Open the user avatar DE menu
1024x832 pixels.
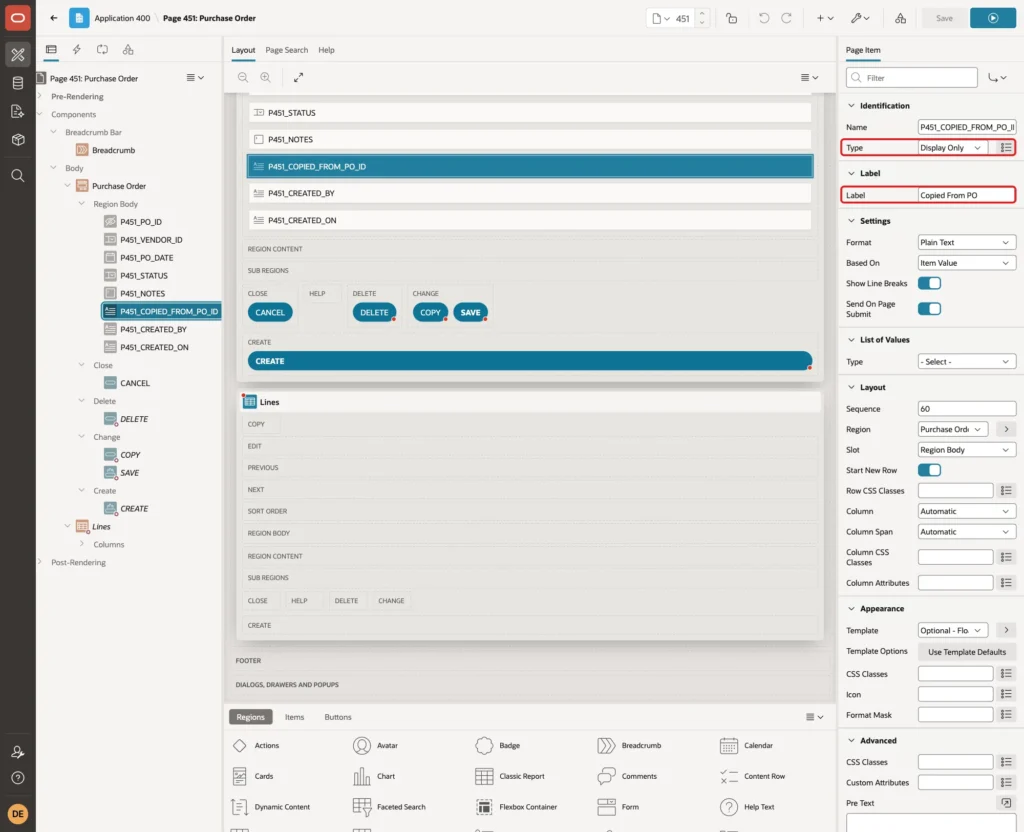coord(18,814)
